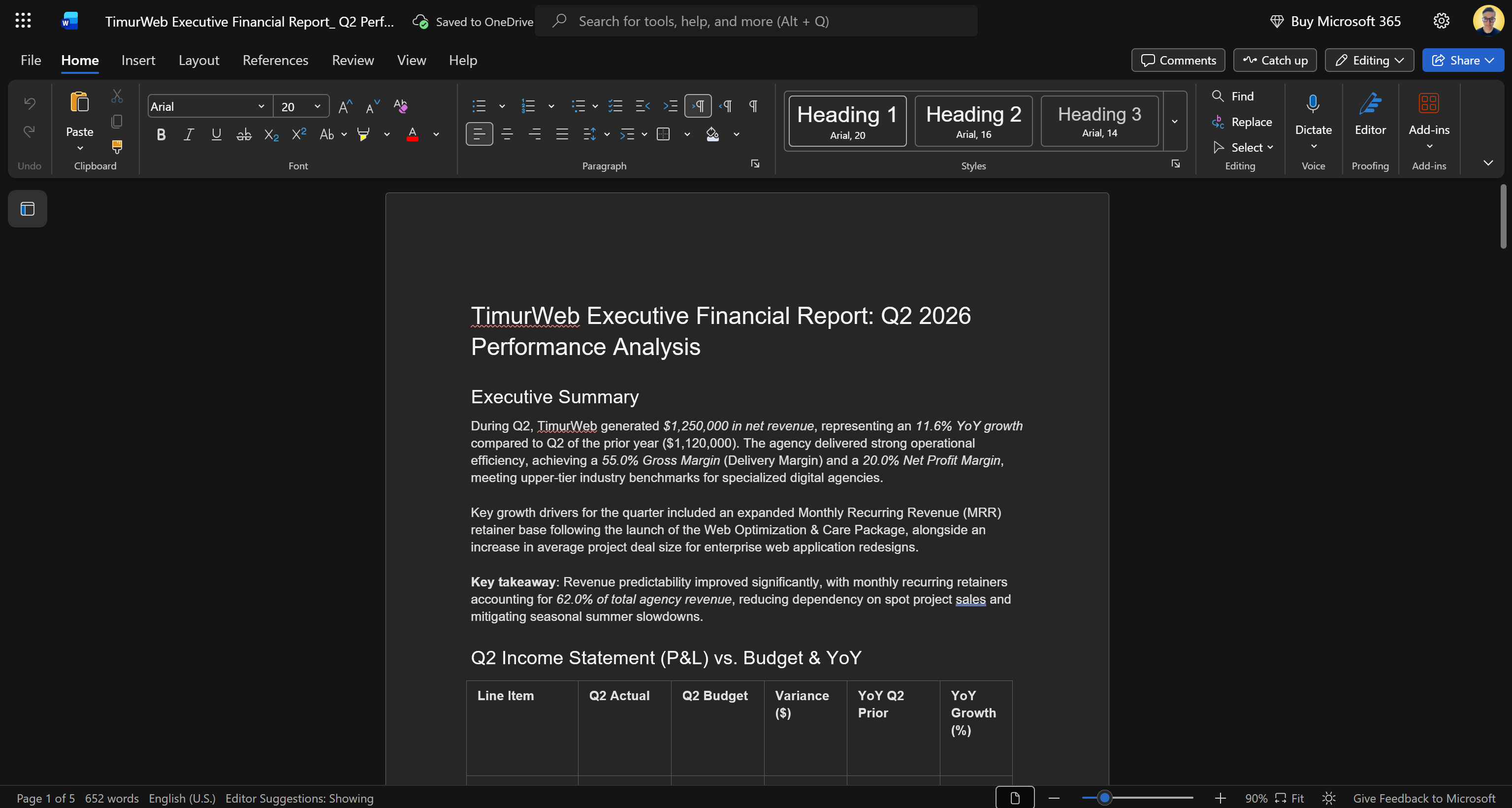
Task: Switch to the Insert tab
Action: click(x=138, y=61)
